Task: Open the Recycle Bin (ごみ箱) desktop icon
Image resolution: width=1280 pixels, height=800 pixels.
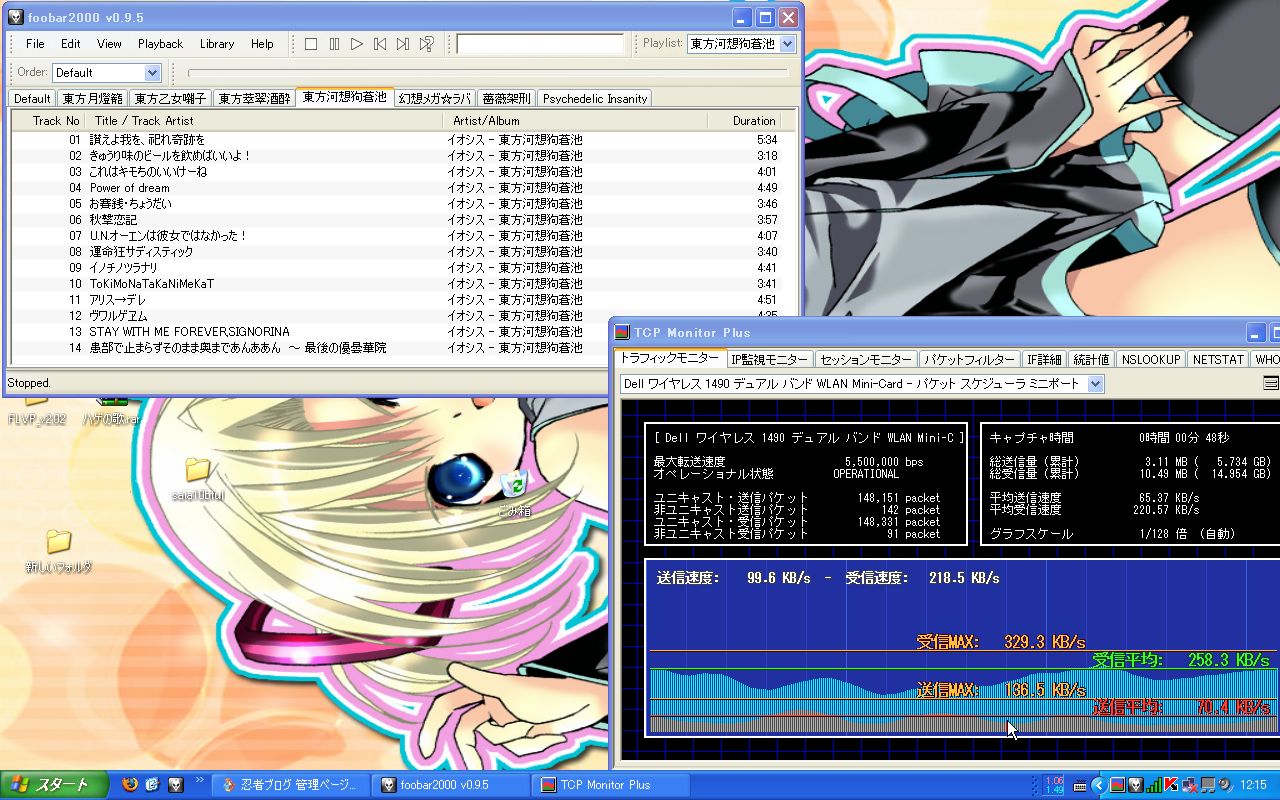Action: pos(514,494)
